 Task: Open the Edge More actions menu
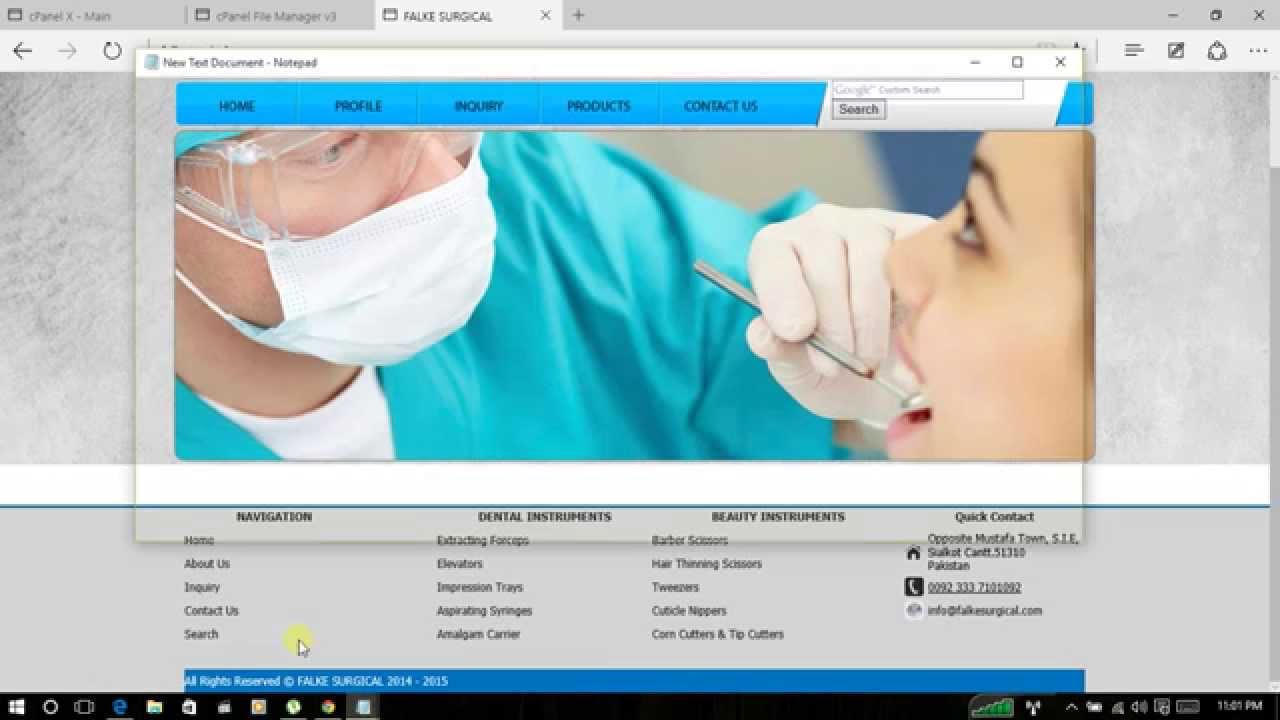coord(1258,51)
